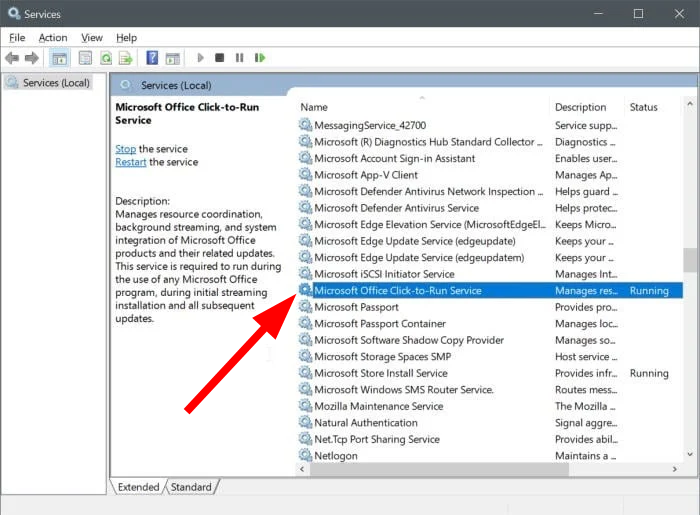700x515 pixels.
Task: Click the vertical scrollbar up arrow
Action: [x=690, y=104]
